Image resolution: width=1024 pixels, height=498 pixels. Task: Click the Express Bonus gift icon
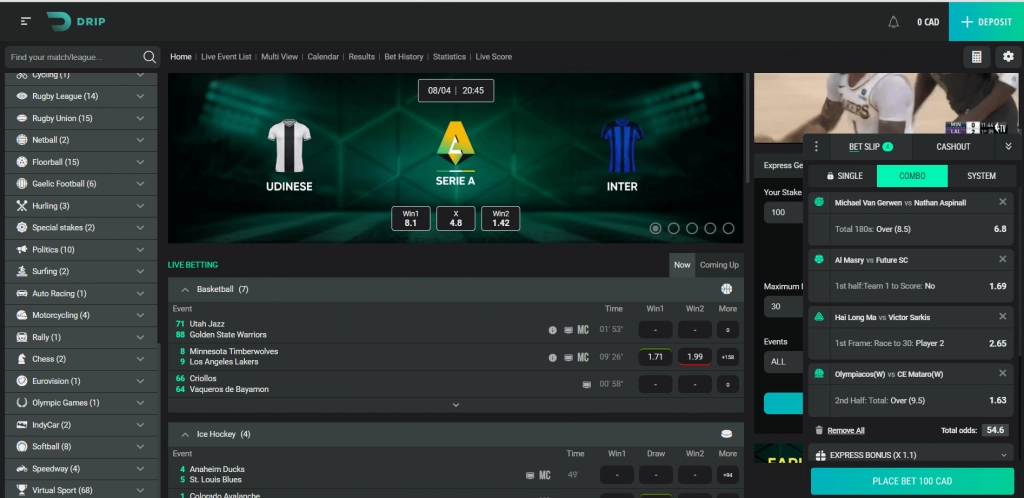pyautogui.click(x=821, y=455)
